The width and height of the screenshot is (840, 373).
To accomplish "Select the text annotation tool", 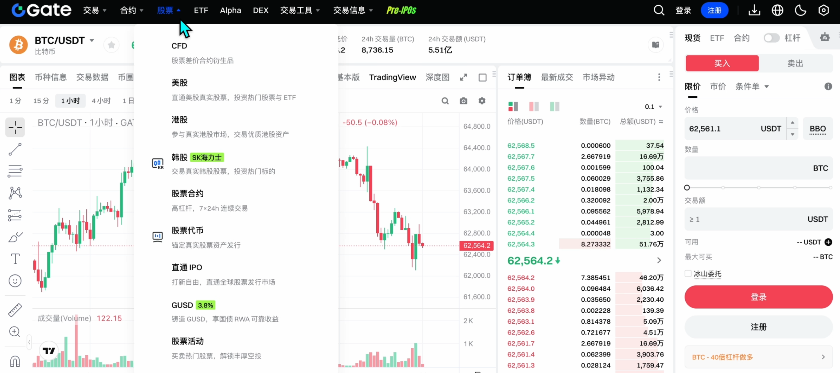I will point(16,259).
